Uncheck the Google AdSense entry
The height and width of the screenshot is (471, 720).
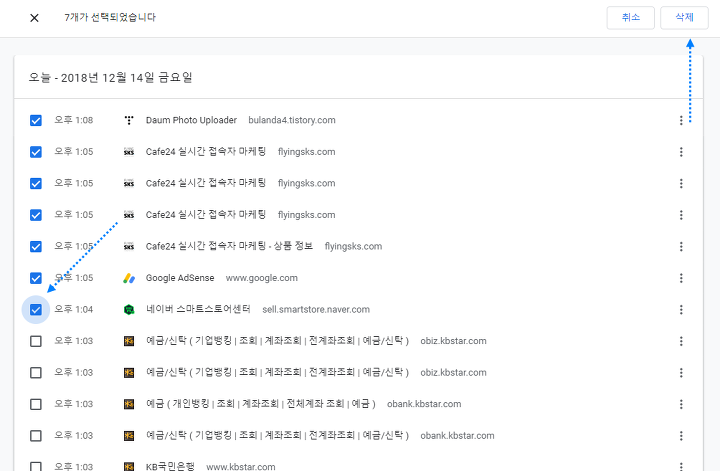pos(36,278)
